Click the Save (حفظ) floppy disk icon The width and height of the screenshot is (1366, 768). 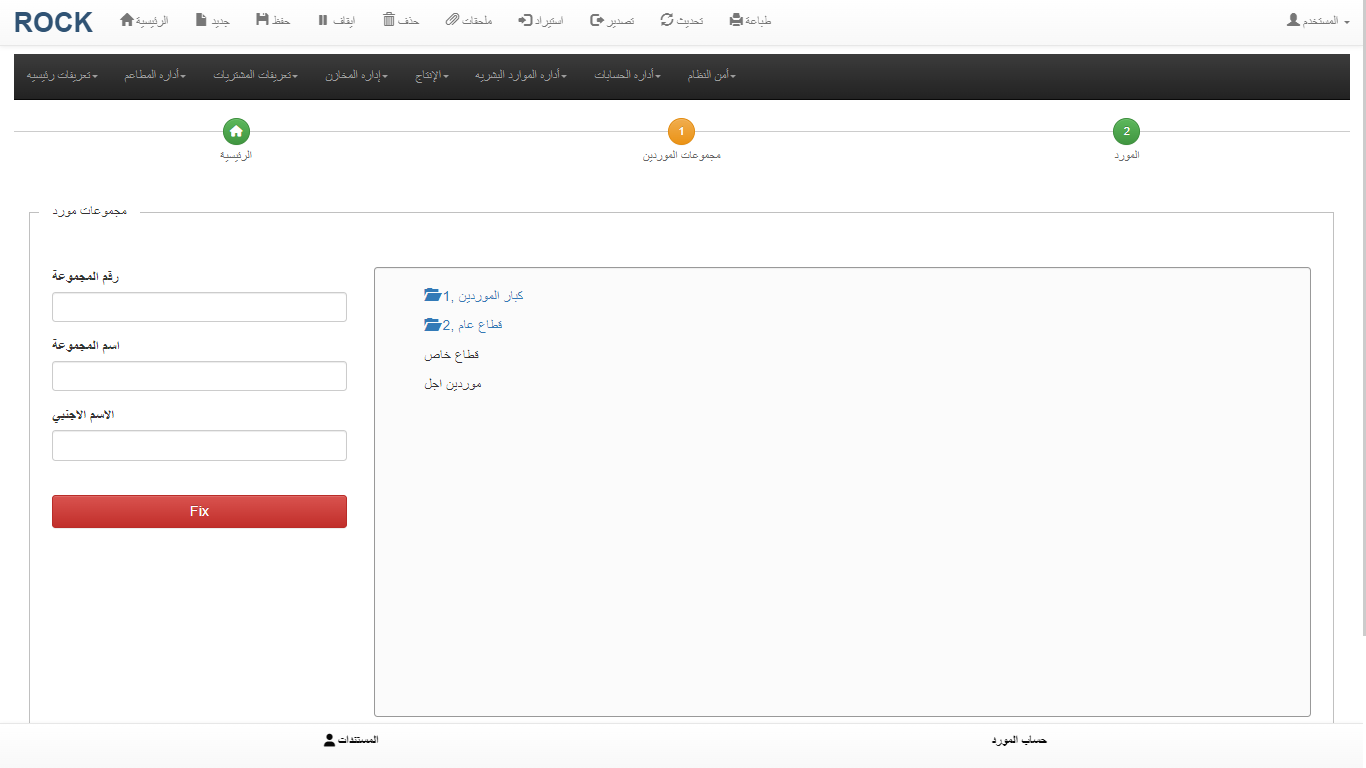[x=262, y=20]
